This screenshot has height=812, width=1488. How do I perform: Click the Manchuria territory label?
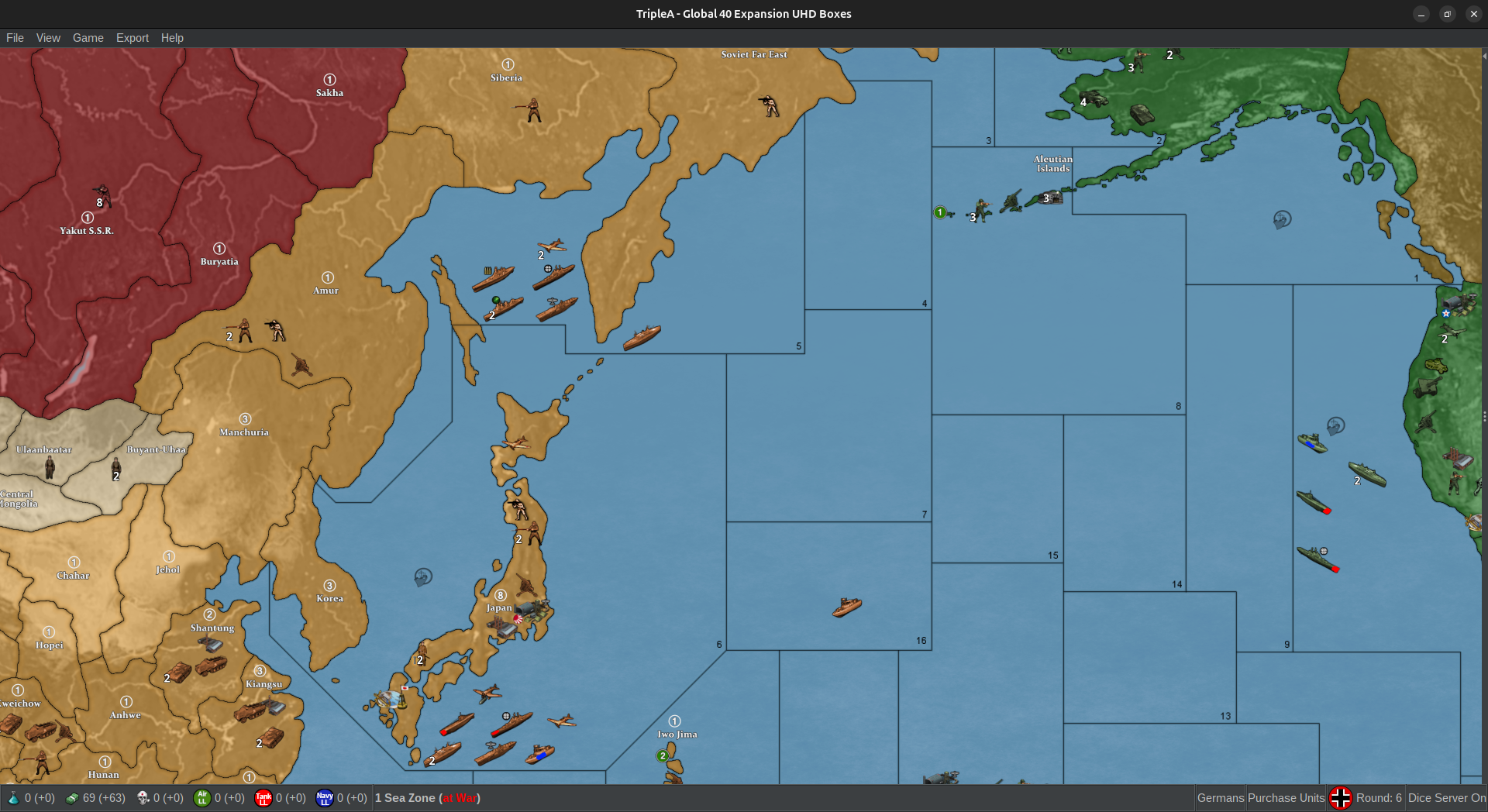(x=244, y=432)
